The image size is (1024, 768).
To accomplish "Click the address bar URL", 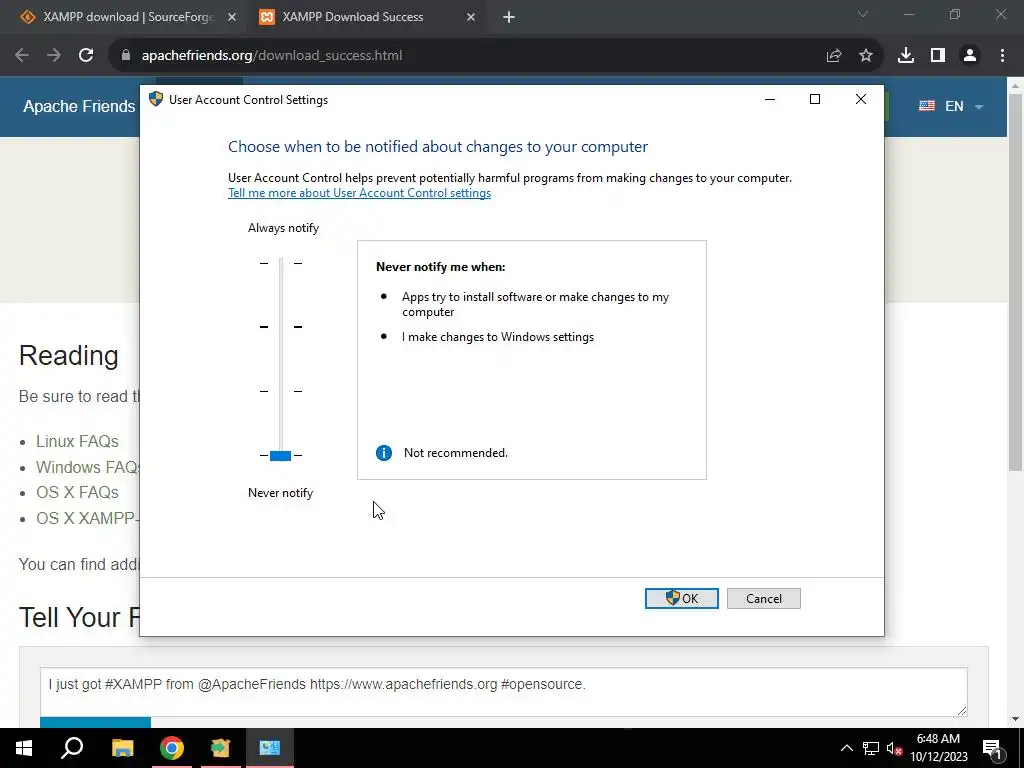I will pos(272,56).
